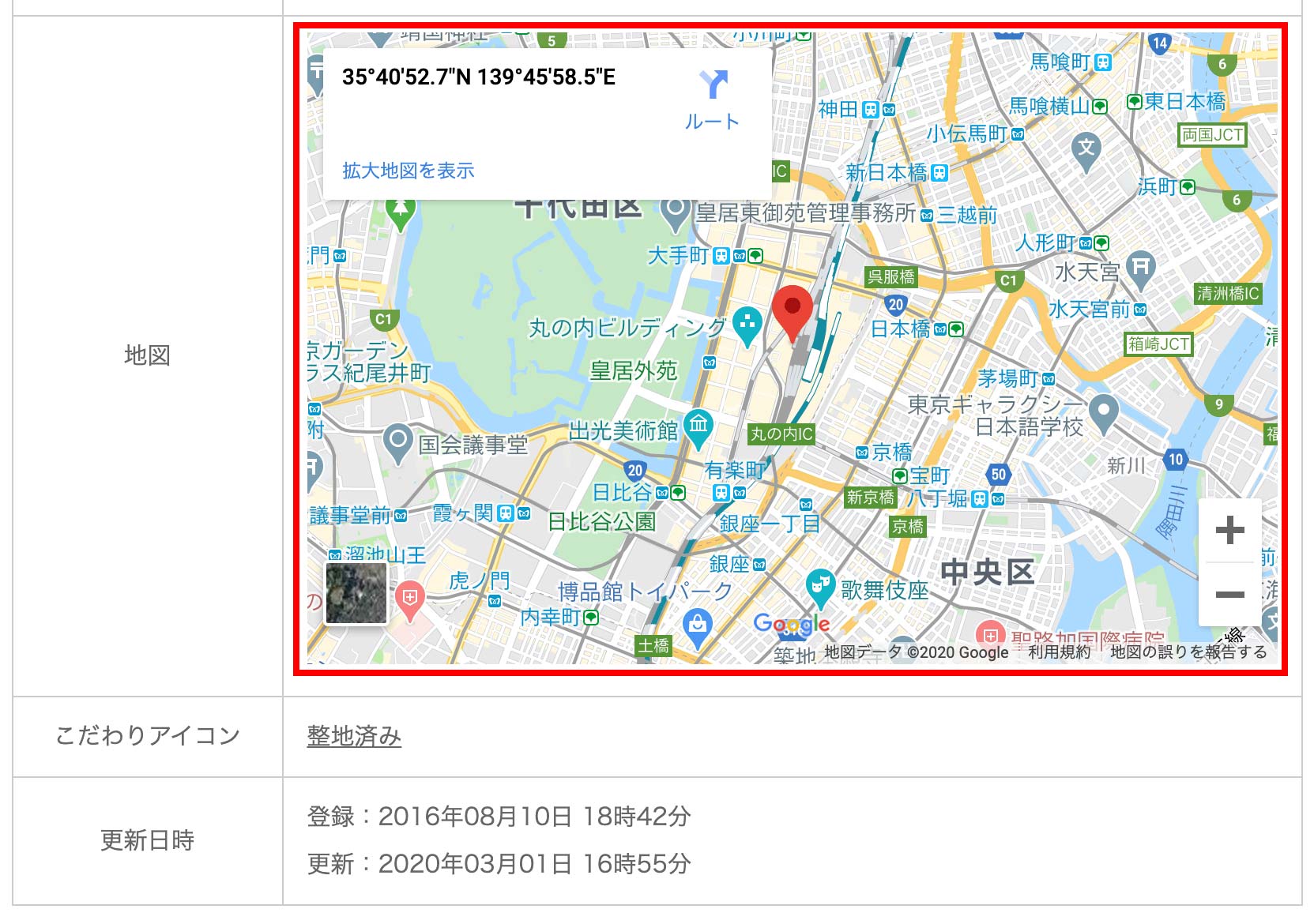Click the 皇居東御苑管理事務所 pin marker
The width and height of the screenshot is (1314, 924).
click(676, 213)
